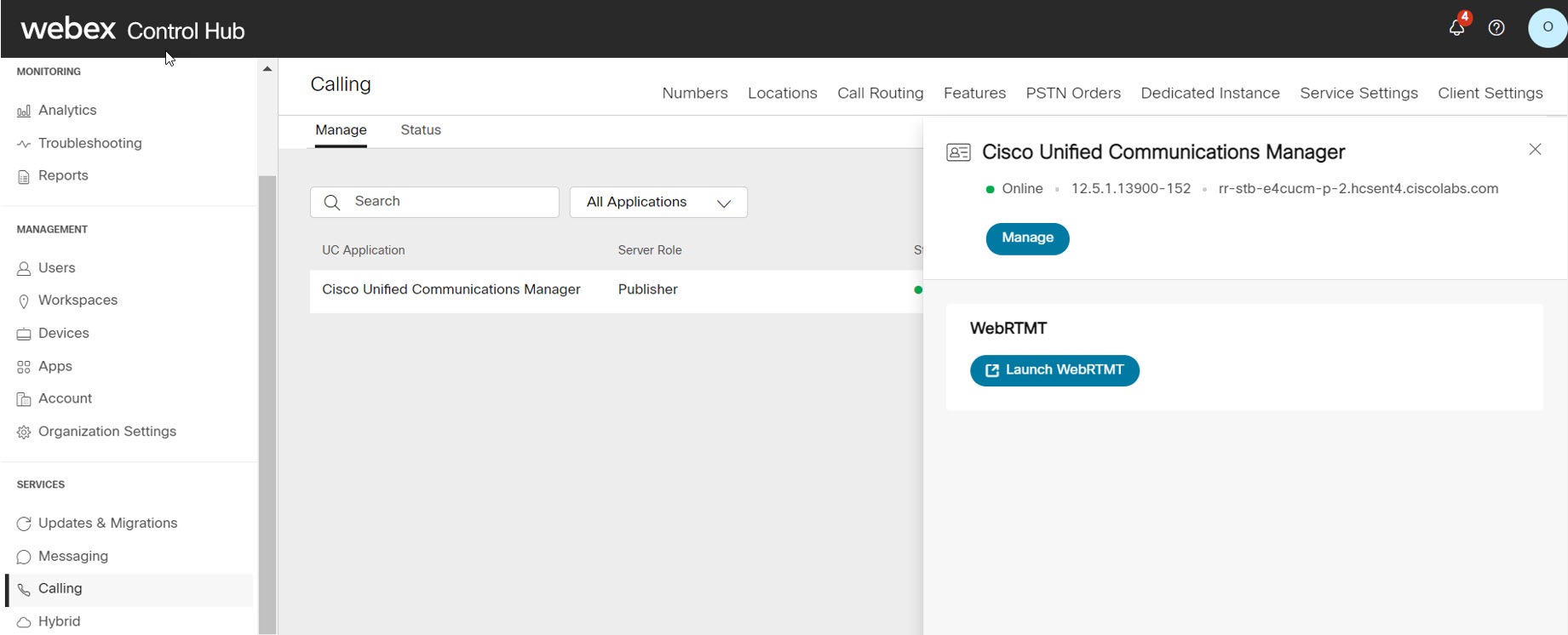Click the Launch WebRTMT button
Screen dimensions: 1568x635
coord(1054,370)
